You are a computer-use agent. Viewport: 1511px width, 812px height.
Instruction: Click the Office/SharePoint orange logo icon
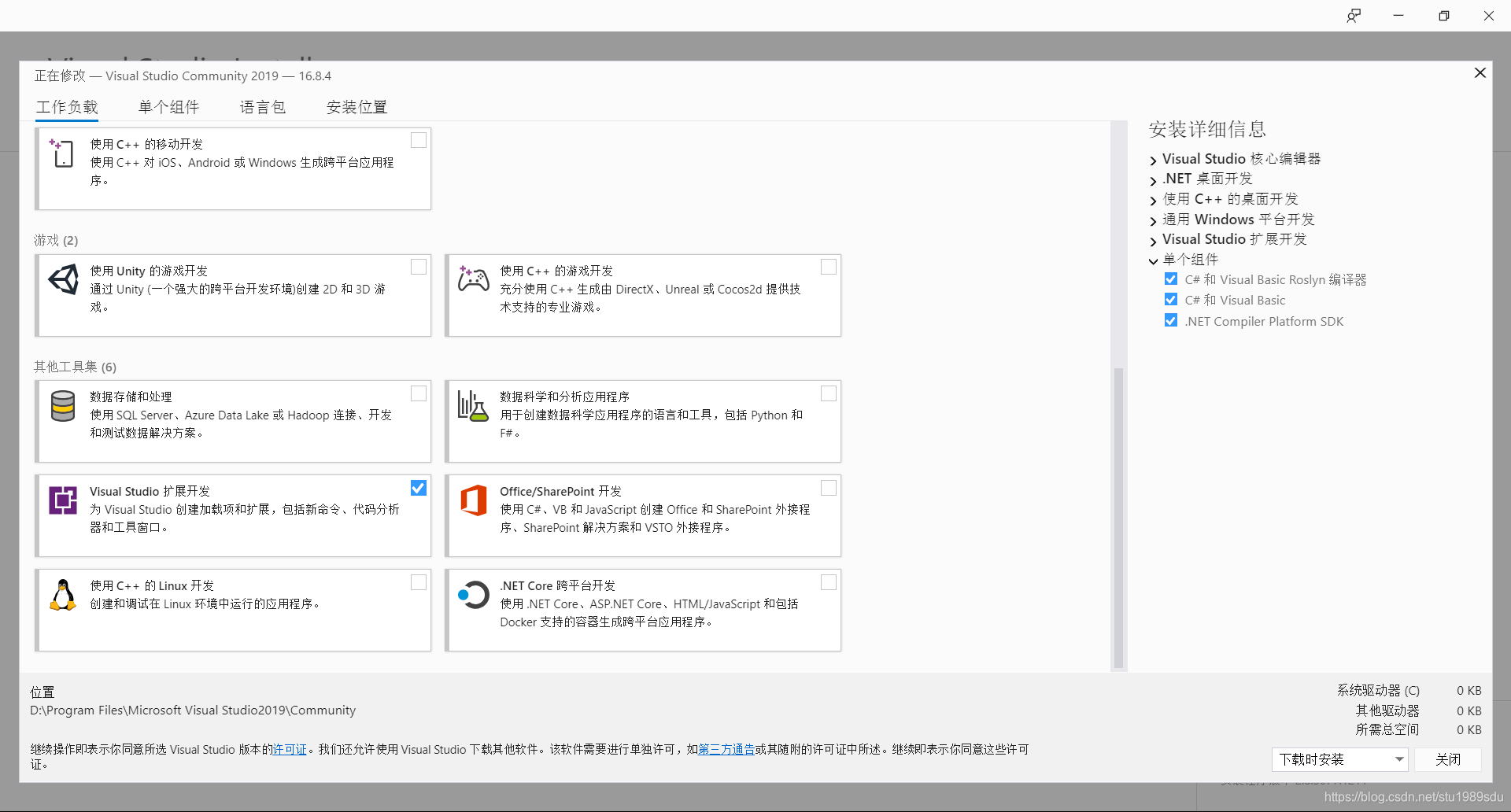pos(474,500)
